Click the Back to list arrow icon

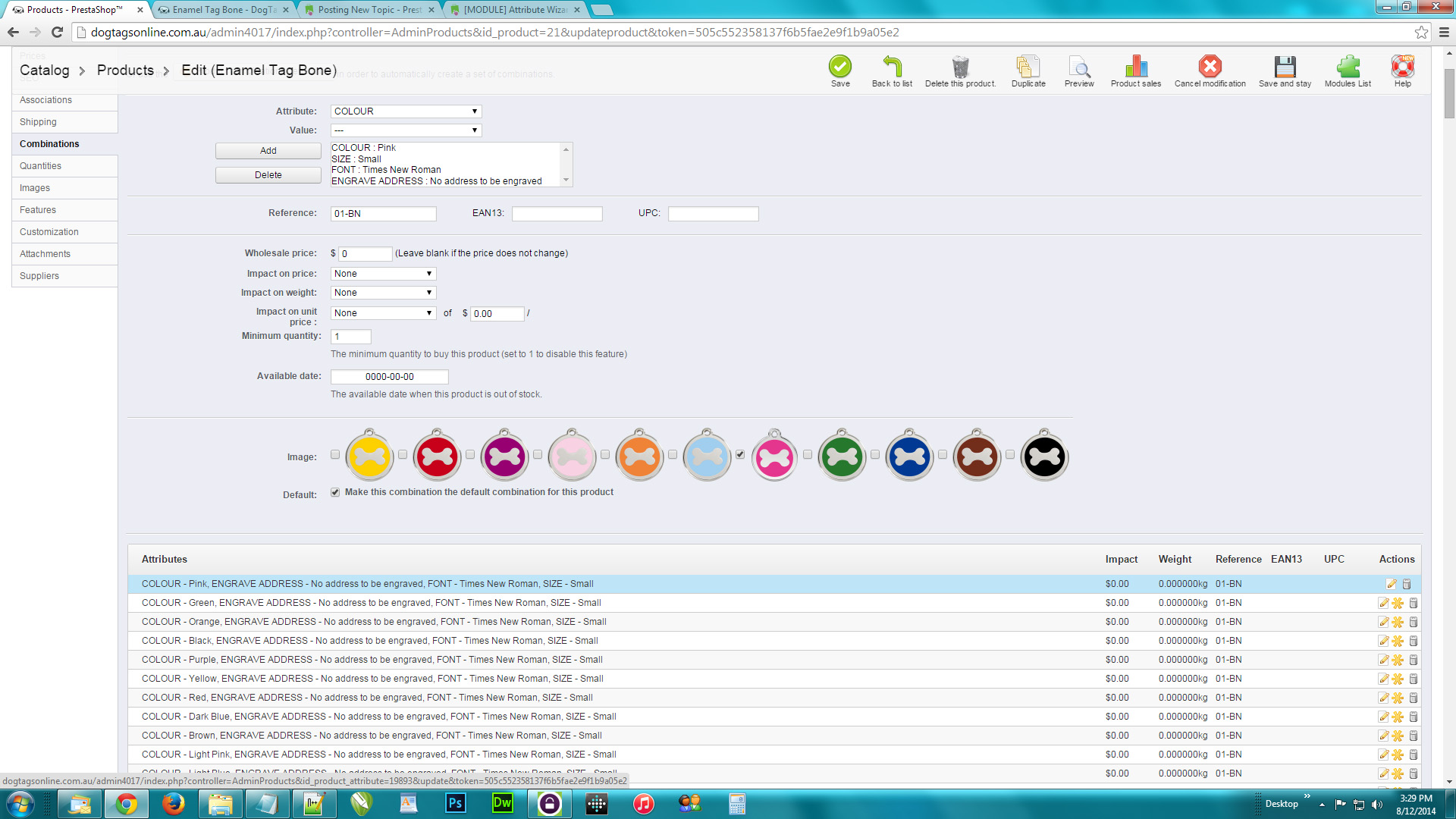(x=892, y=67)
